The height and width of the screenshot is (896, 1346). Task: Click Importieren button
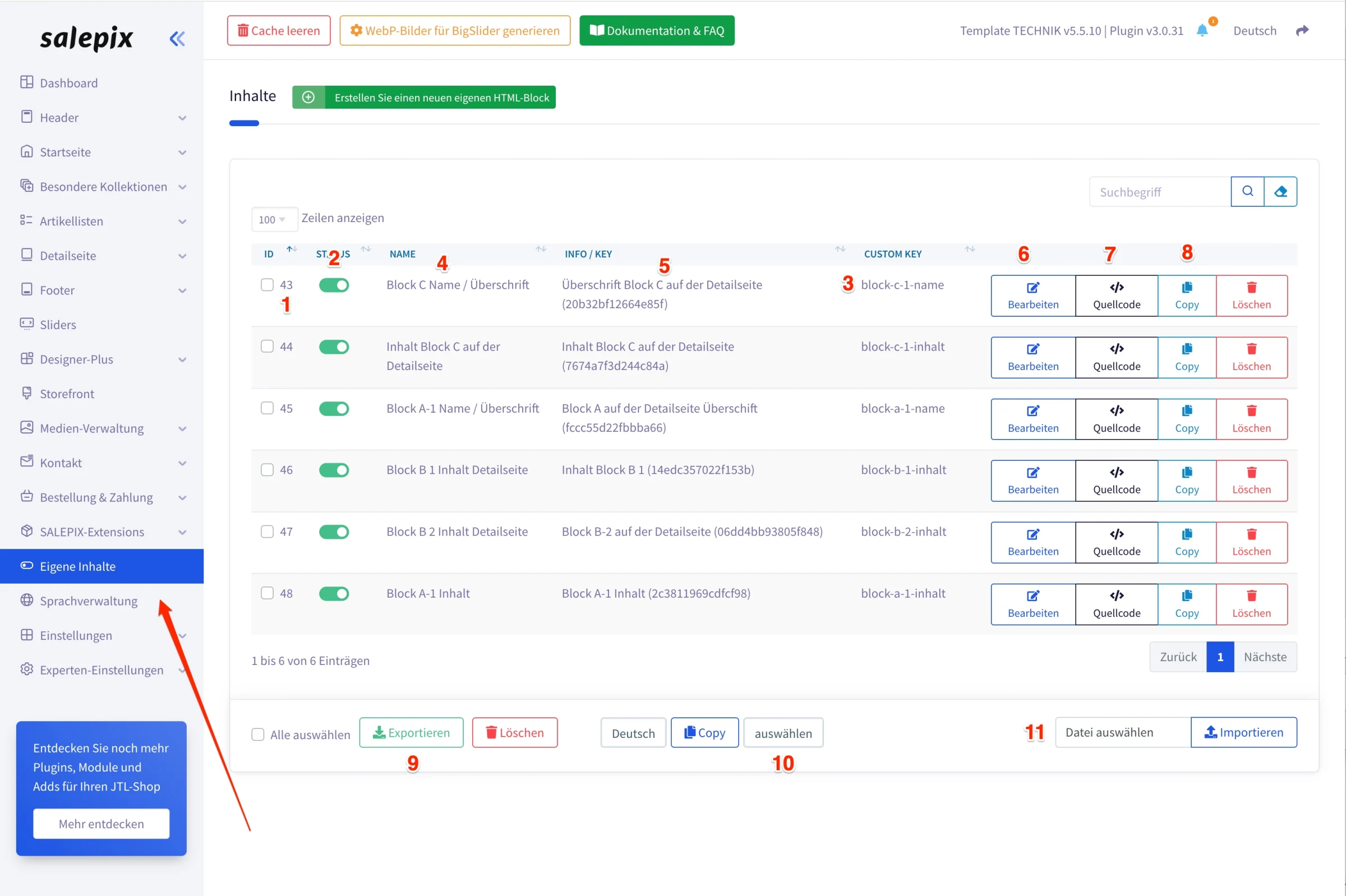tap(1244, 733)
